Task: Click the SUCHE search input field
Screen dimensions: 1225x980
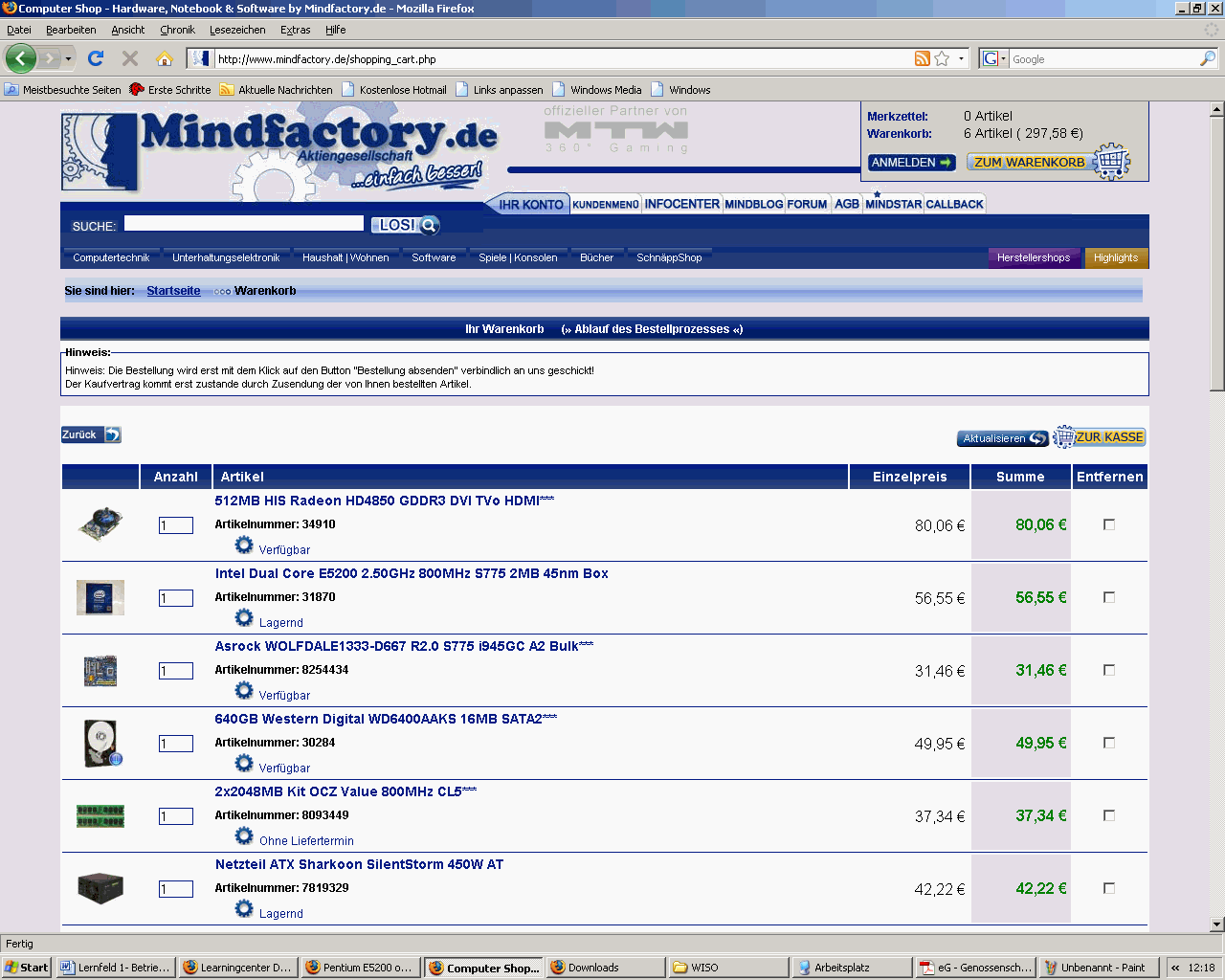Action: coord(244,223)
